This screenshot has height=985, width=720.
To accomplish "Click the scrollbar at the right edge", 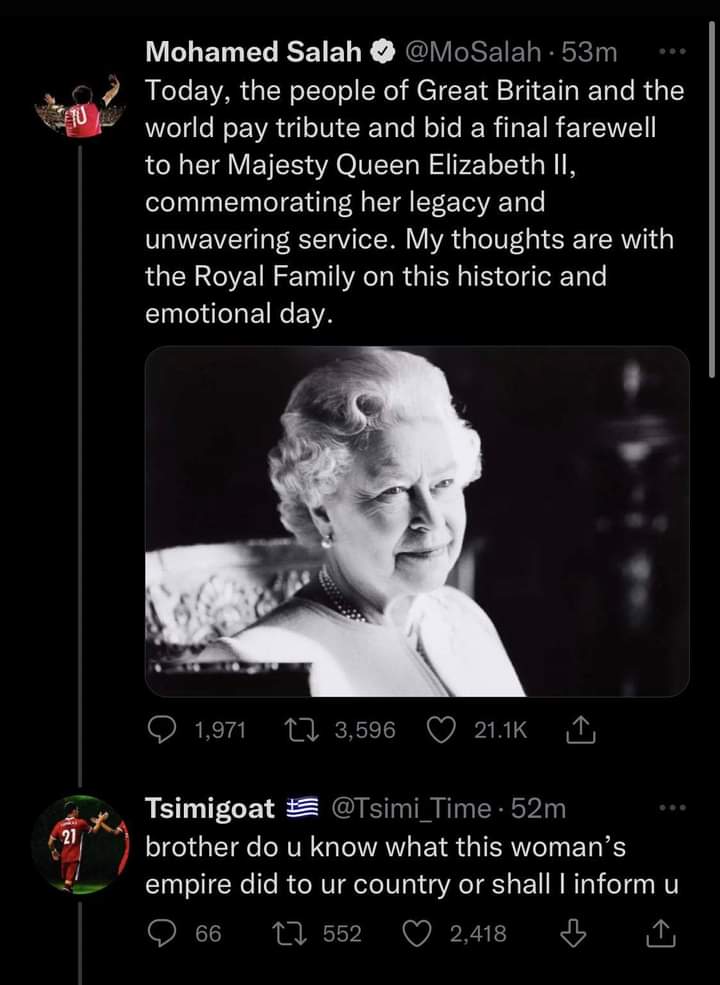I will click(x=711, y=200).
